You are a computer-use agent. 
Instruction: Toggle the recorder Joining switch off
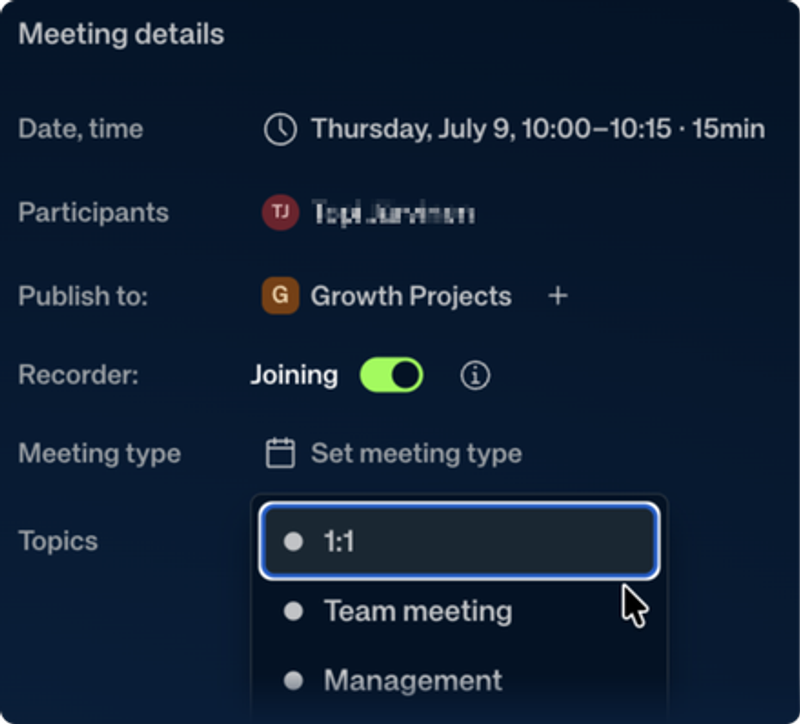(x=391, y=376)
